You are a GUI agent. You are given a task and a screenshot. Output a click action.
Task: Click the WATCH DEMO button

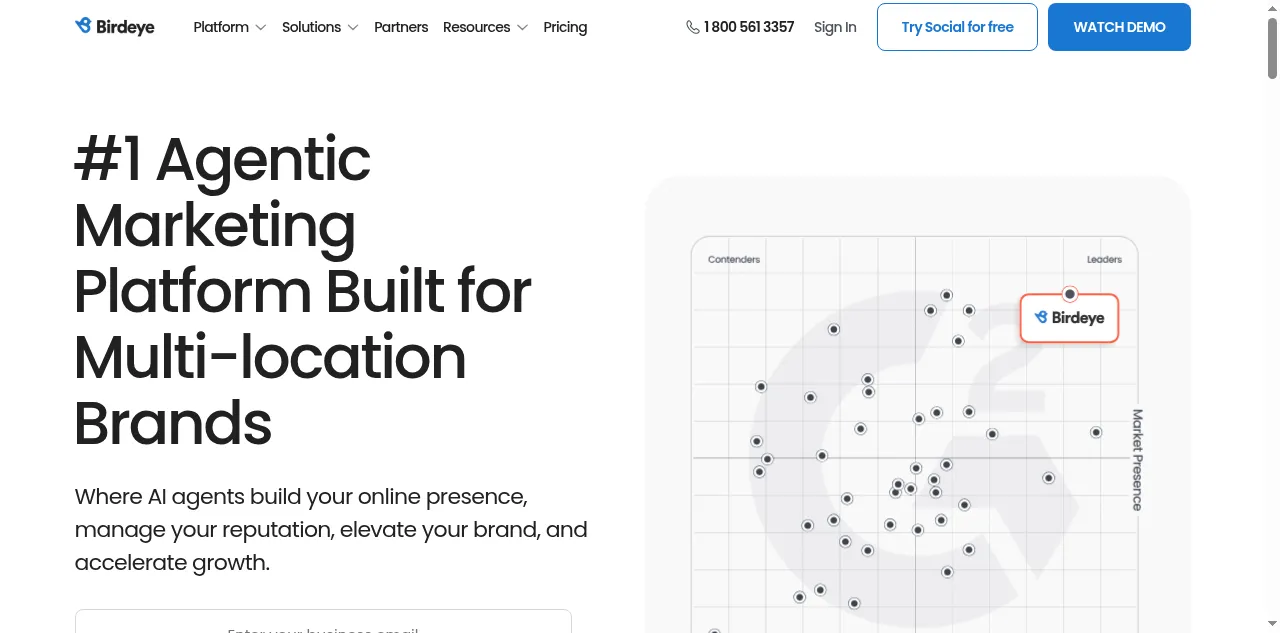point(1119,27)
